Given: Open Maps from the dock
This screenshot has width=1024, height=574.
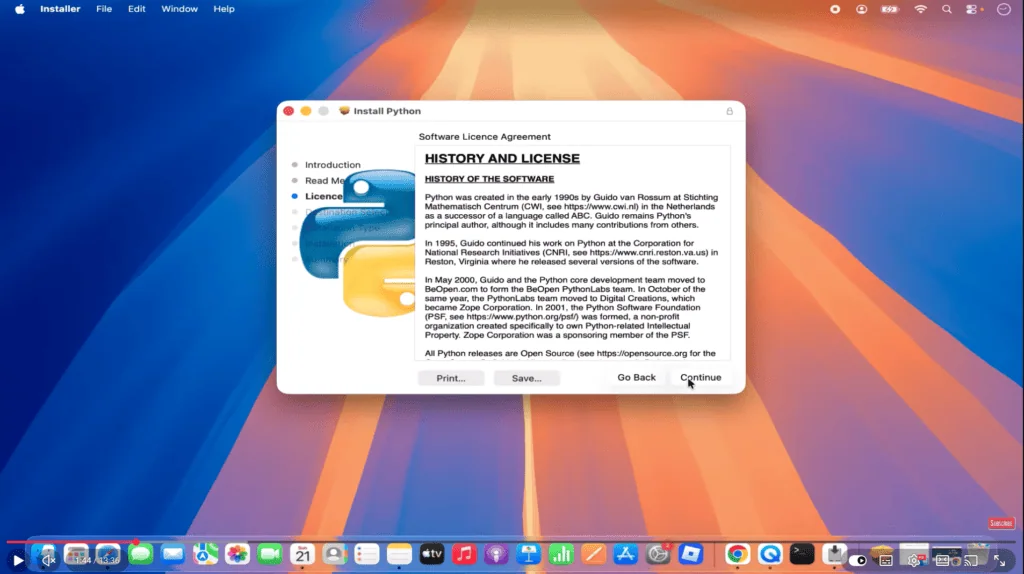Looking at the screenshot, I should point(205,554).
